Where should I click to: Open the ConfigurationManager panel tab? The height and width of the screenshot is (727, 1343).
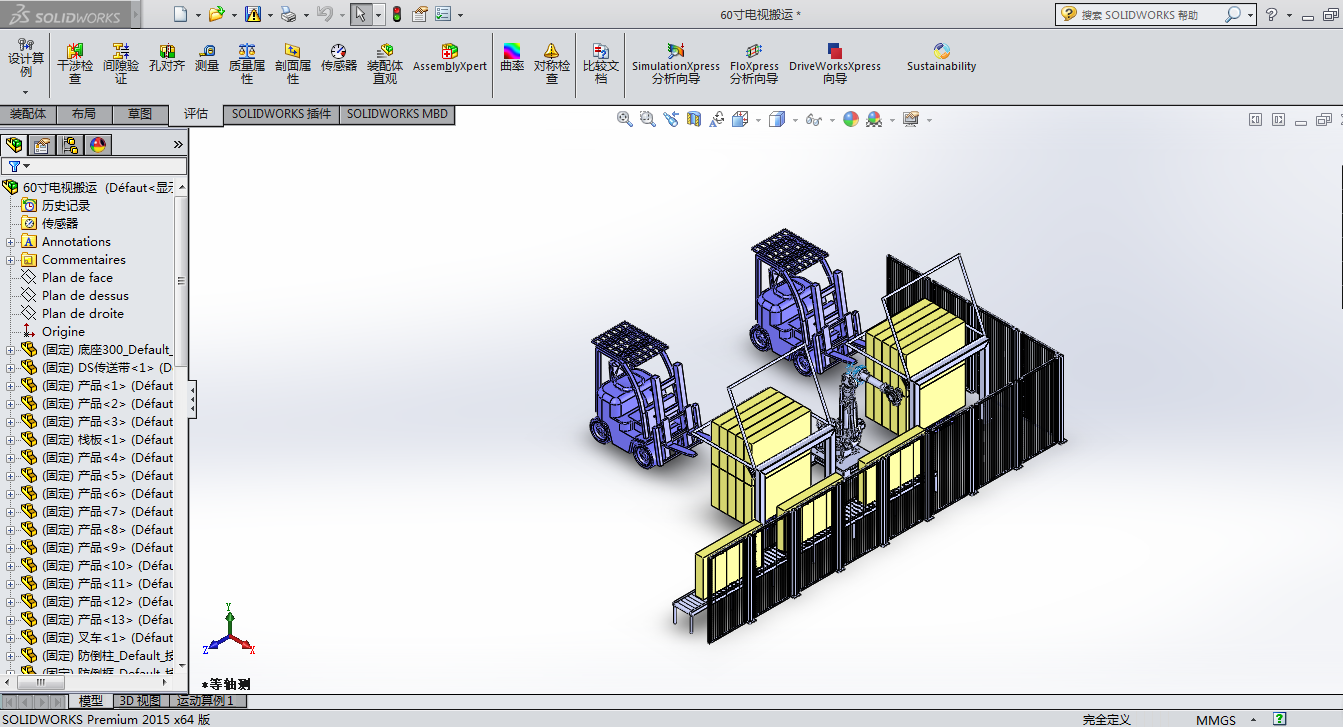click(x=69, y=145)
